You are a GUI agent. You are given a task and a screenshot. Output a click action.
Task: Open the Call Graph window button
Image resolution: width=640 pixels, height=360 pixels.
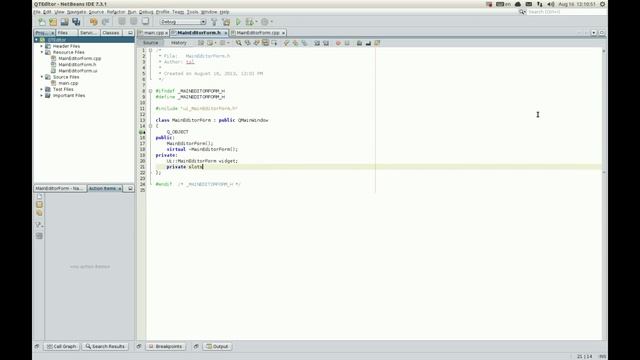click(61, 347)
